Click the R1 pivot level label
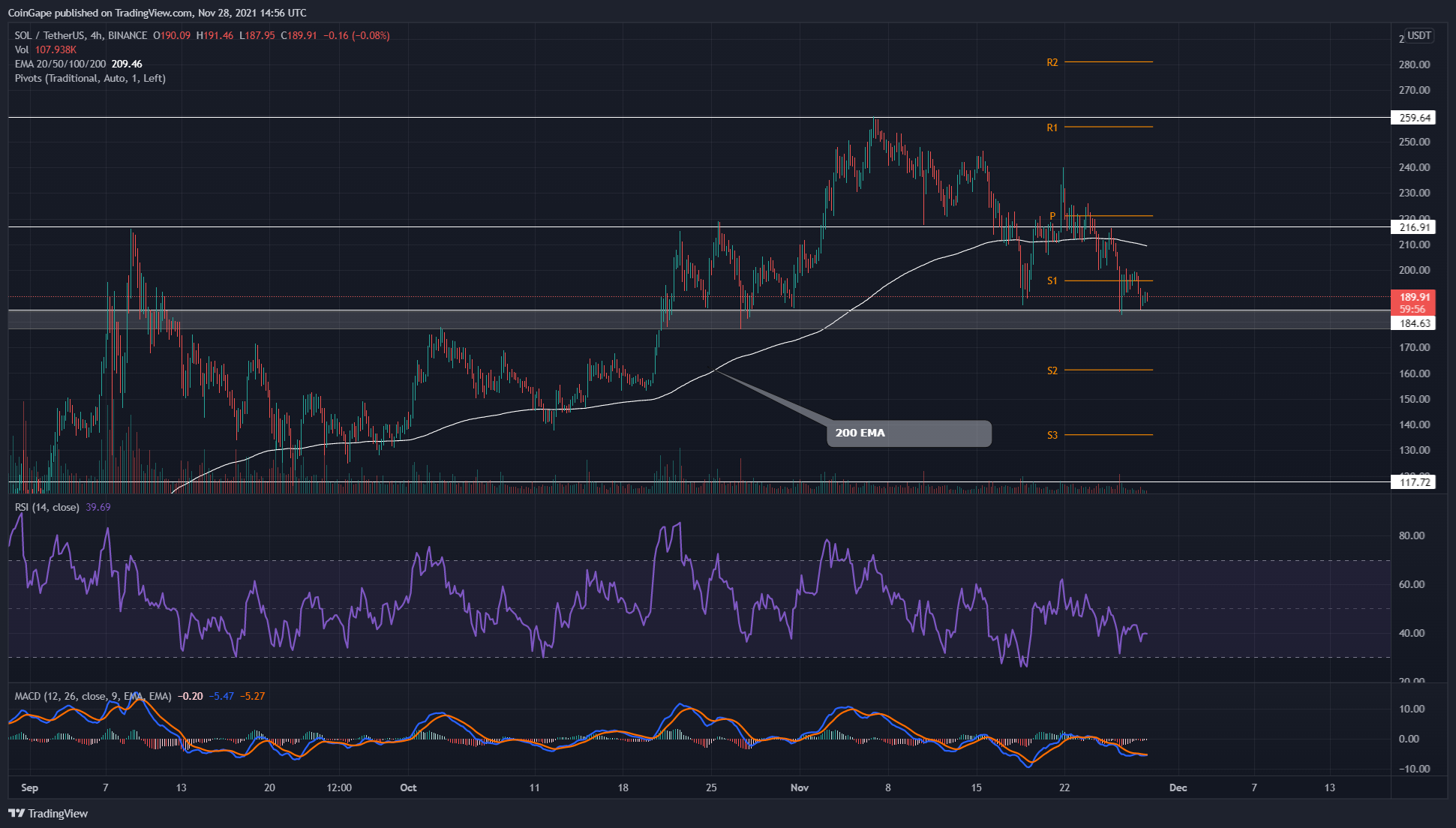Image resolution: width=1456 pixels, height=828 pixels. pyautogui.click(x=1052, y=127)
